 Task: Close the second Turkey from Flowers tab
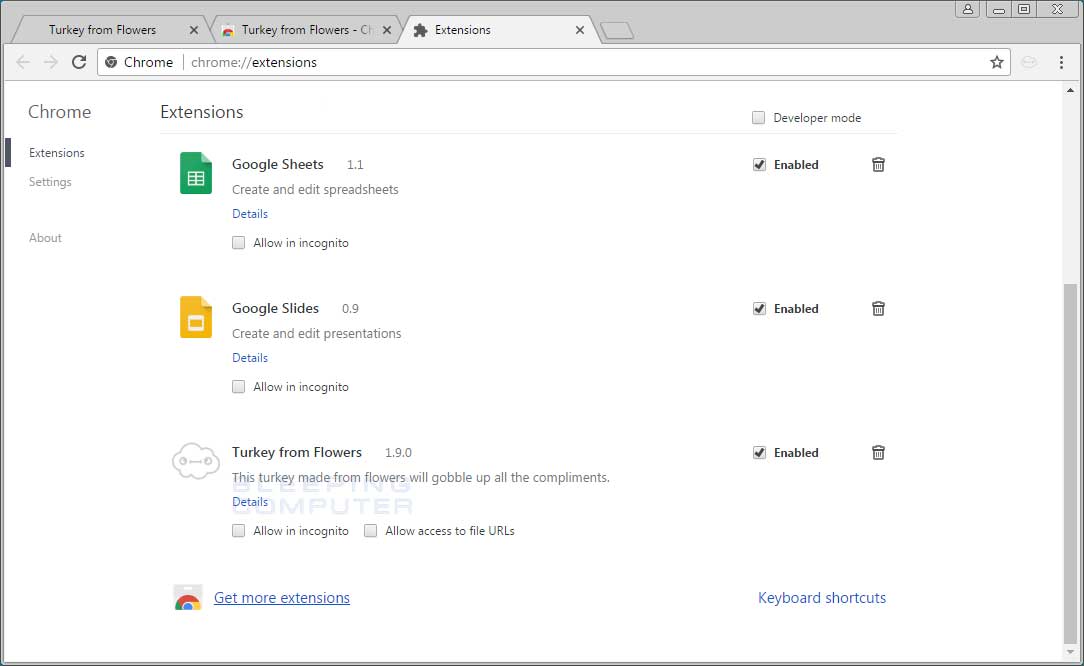click(386, 30)
